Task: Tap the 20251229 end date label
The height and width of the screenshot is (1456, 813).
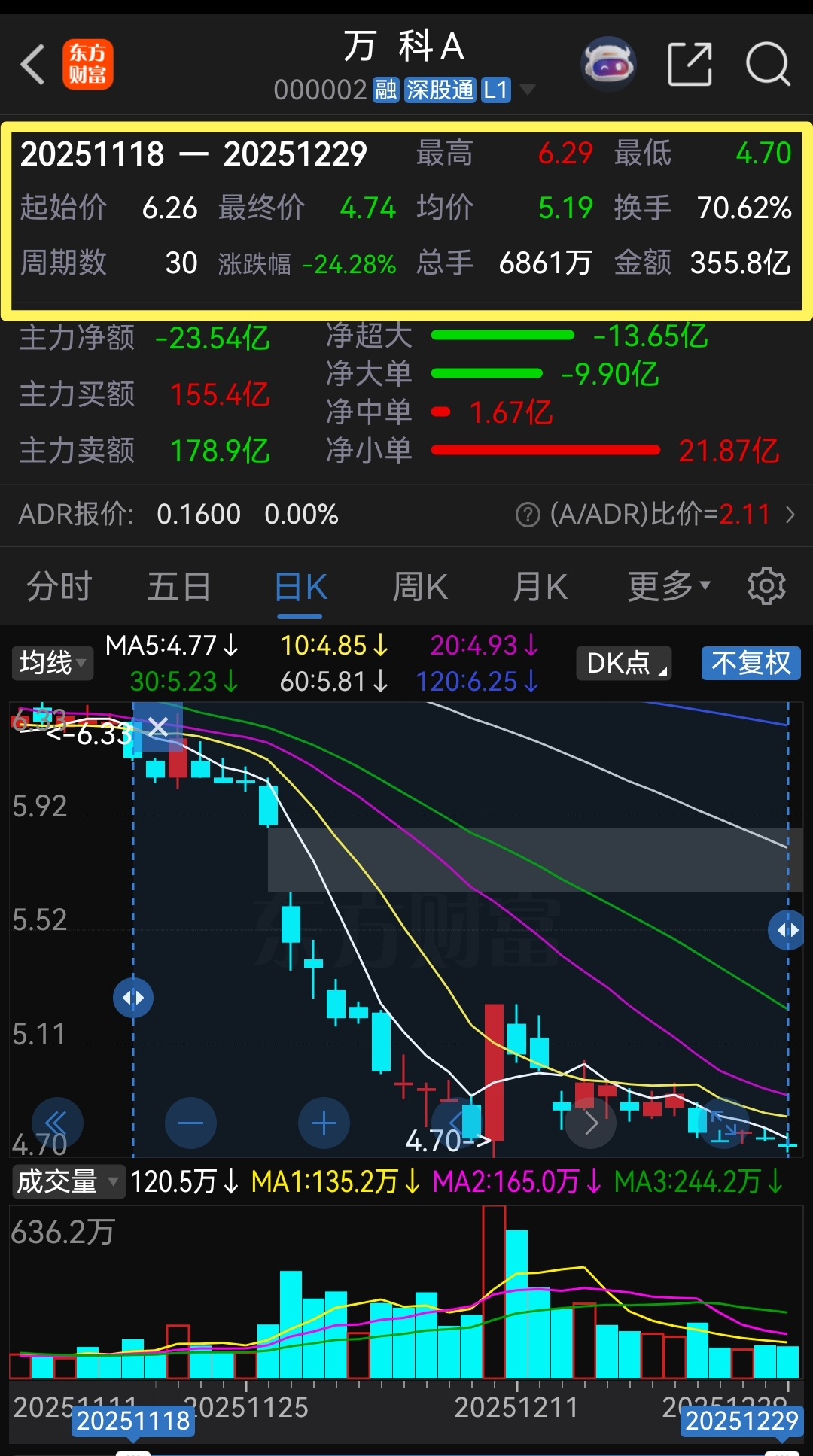Action: (x=741, y=1421)
